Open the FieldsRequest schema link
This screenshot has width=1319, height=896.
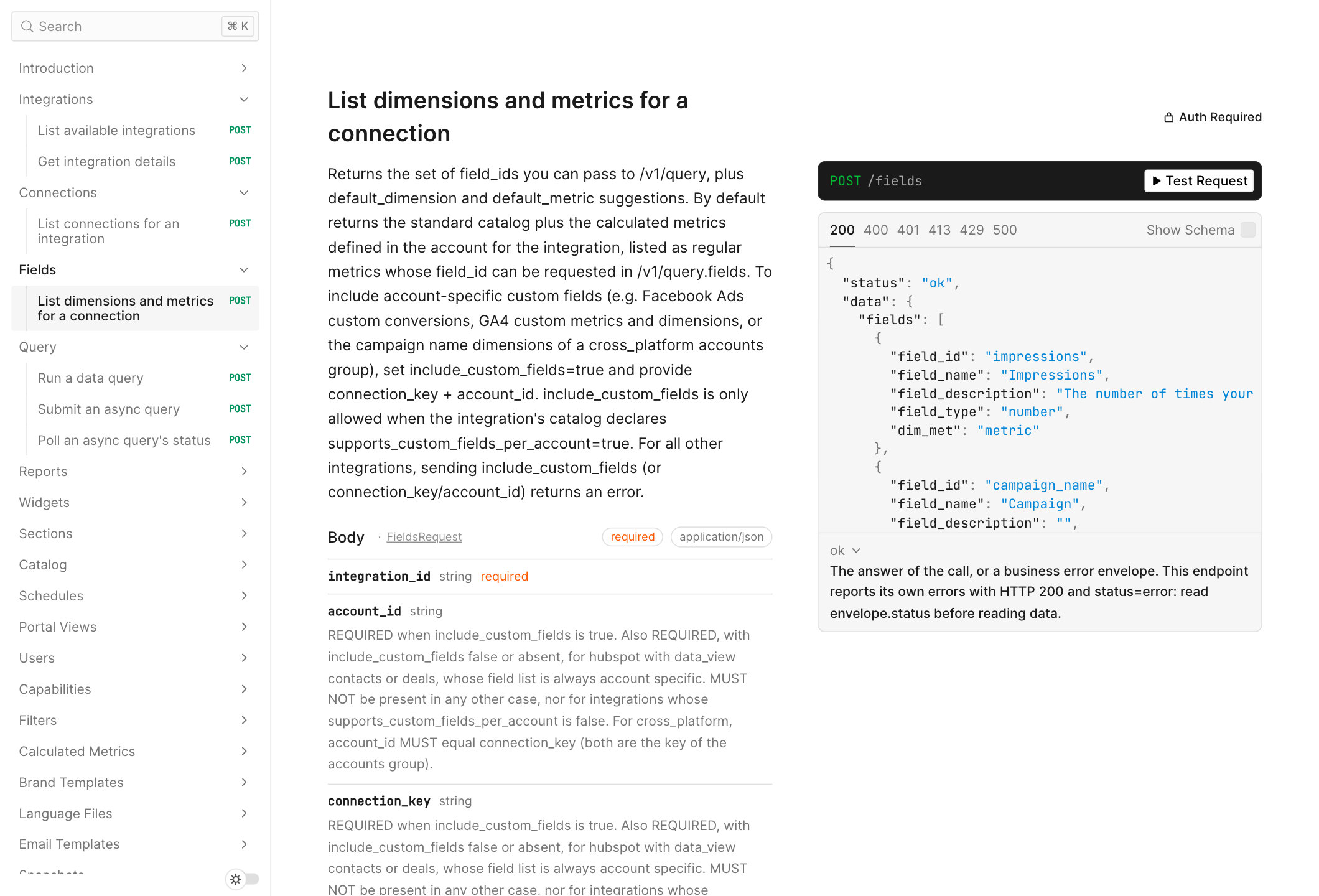[424, 537]
